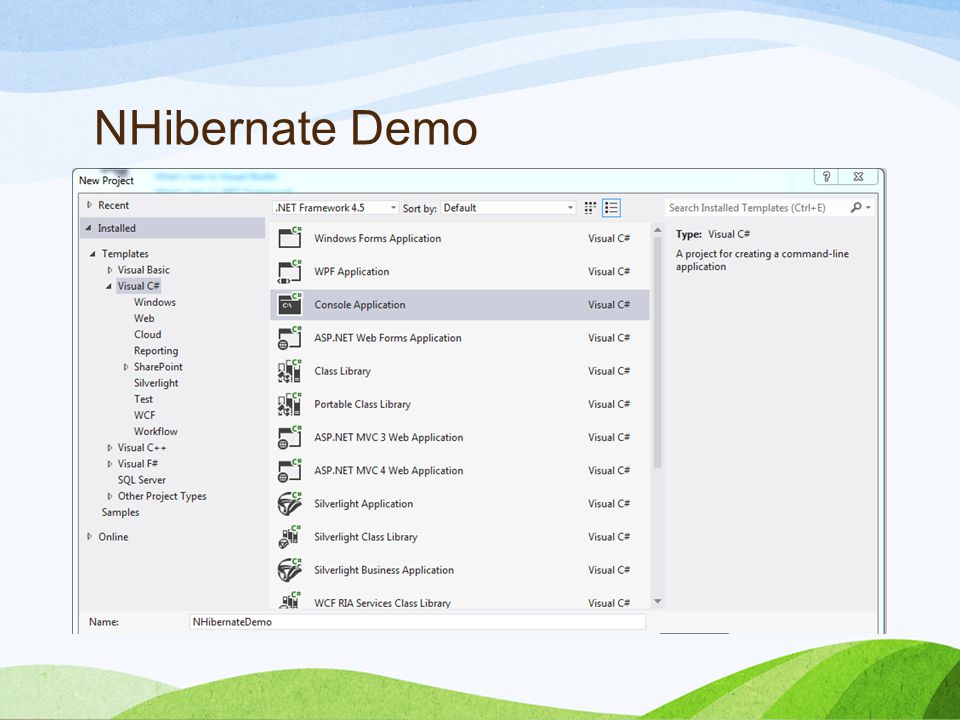Viewport: 960px width, 720px height.
Task: Expand the Visual Basic node
Action: 110,270
